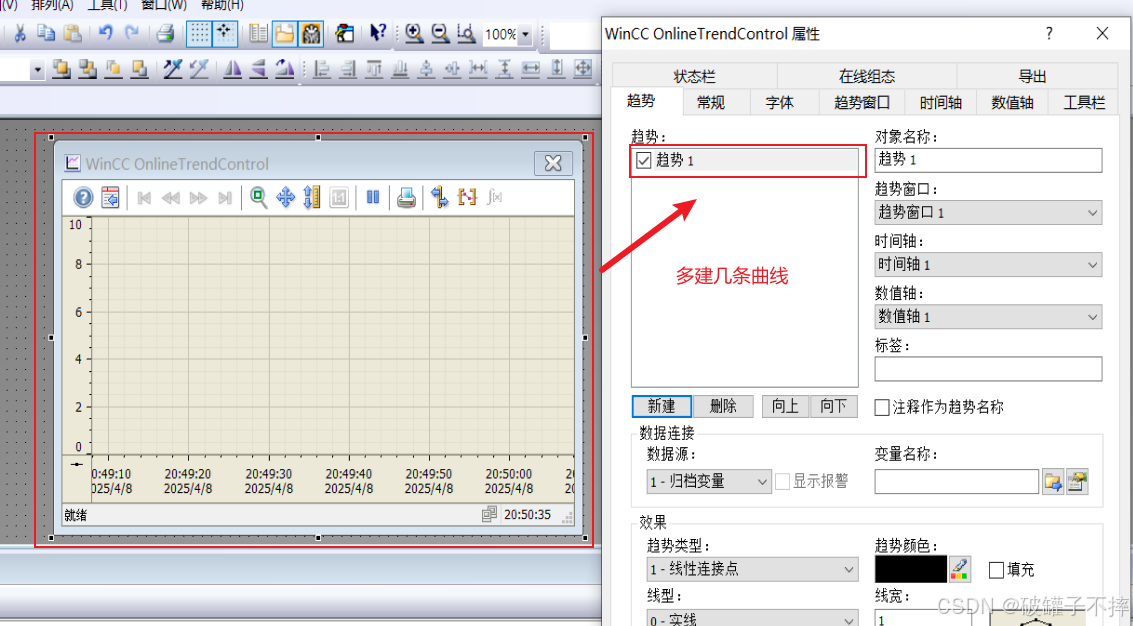
Task: Open the 数据源 归档变量 dropdown
Action: tap(709, 481)
